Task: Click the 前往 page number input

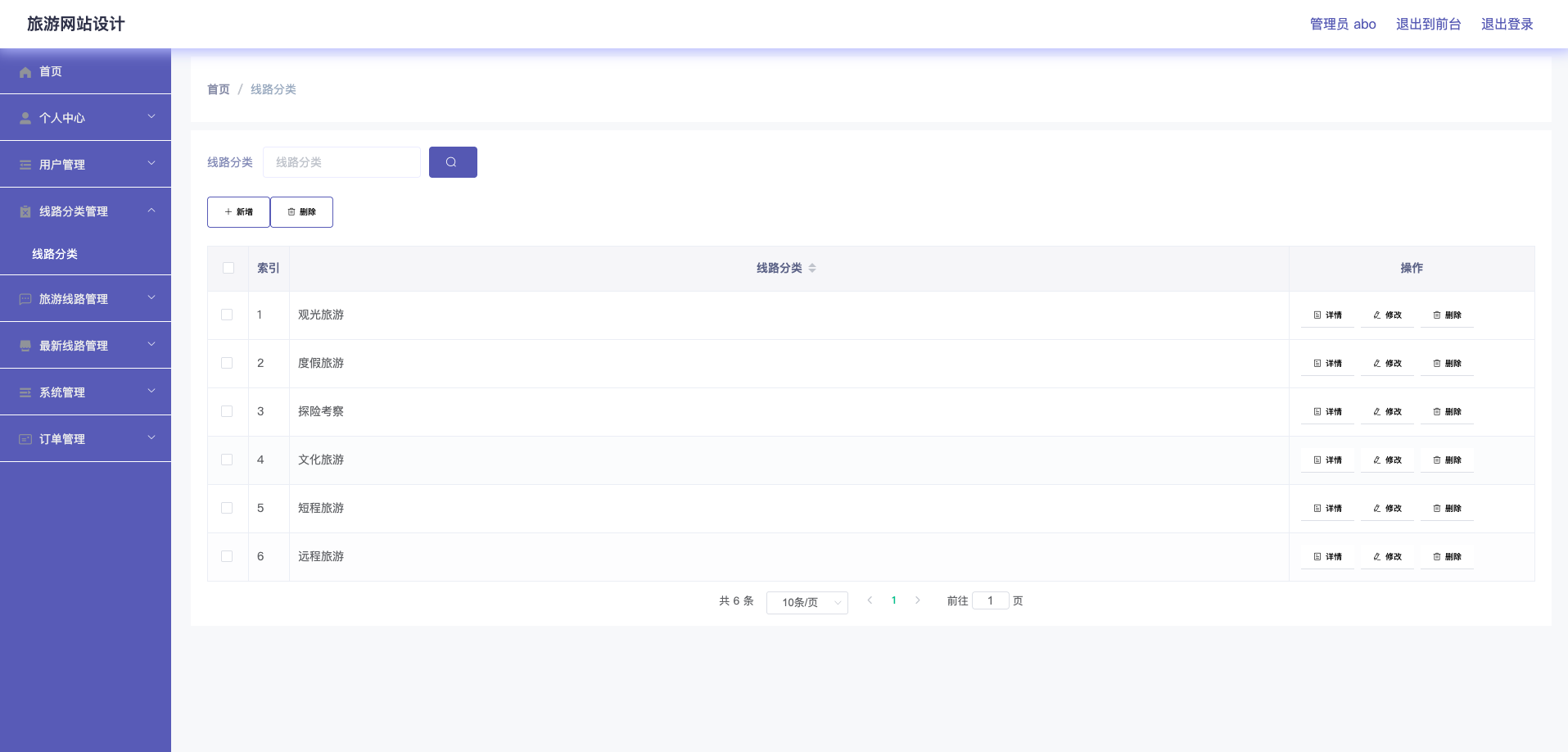Action: pos(991,600)
